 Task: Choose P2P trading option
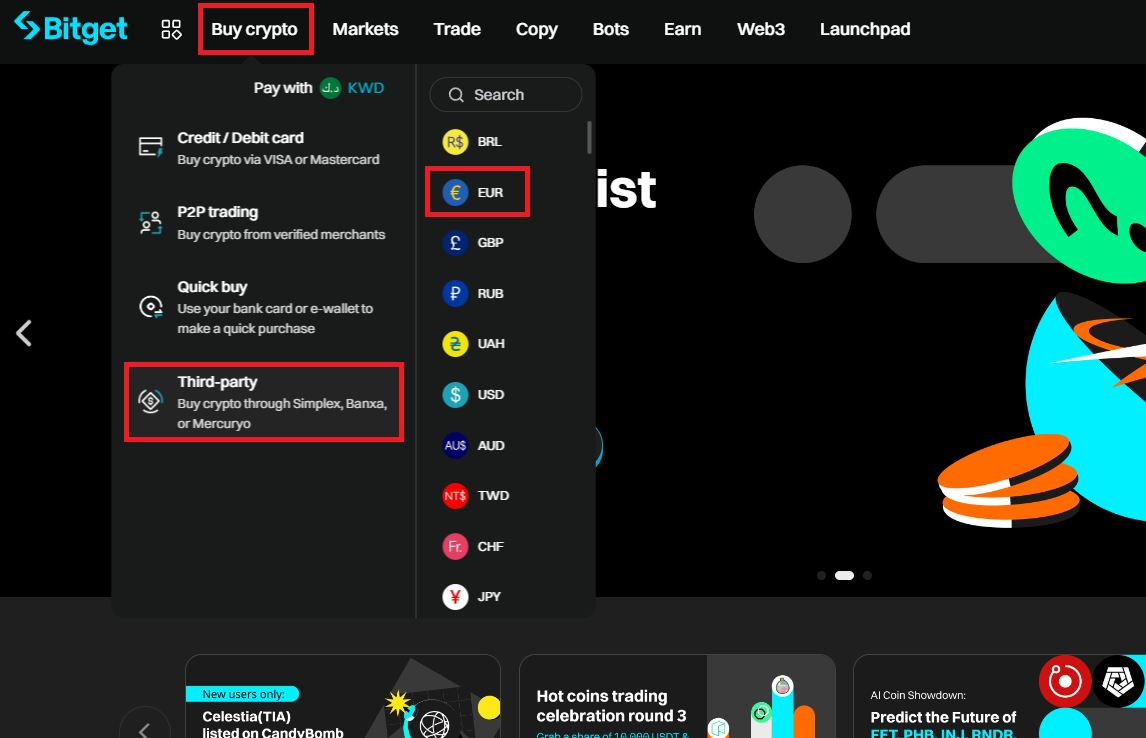tap(264, 223)
